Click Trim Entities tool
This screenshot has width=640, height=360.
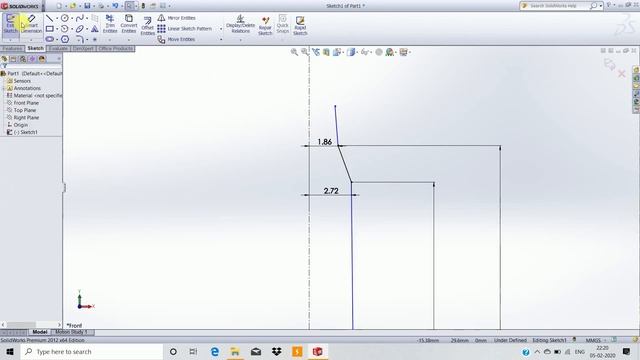(x=110, y=24)
